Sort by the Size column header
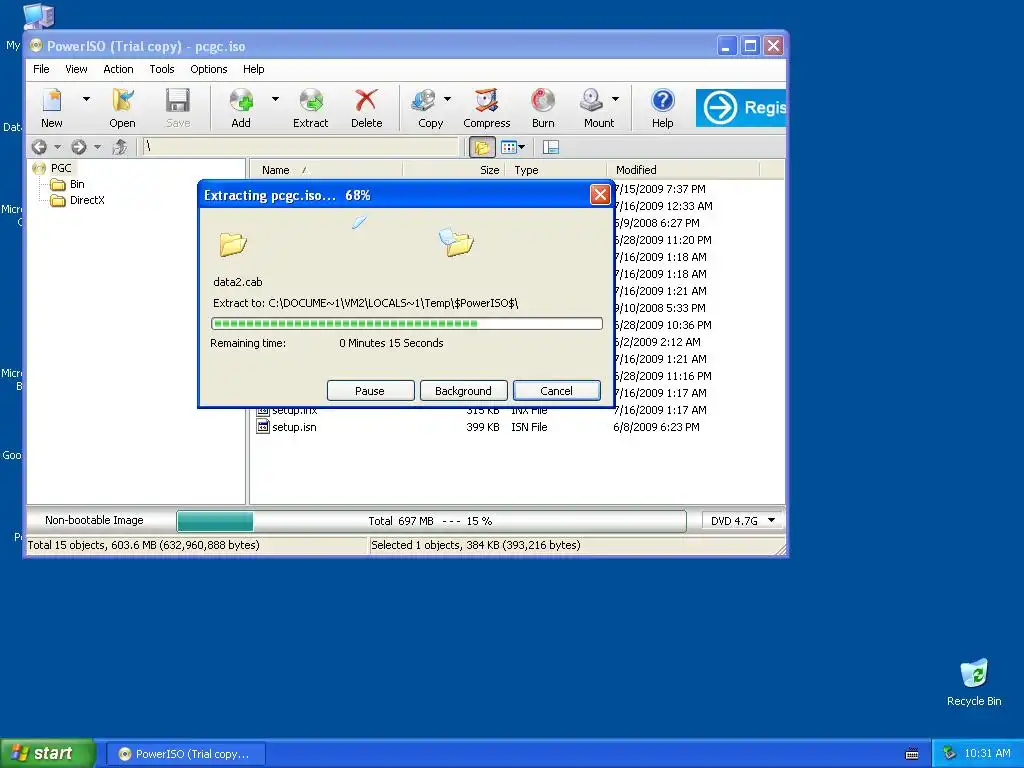This screenshot has width=1024, height=768. coord(453,170)
